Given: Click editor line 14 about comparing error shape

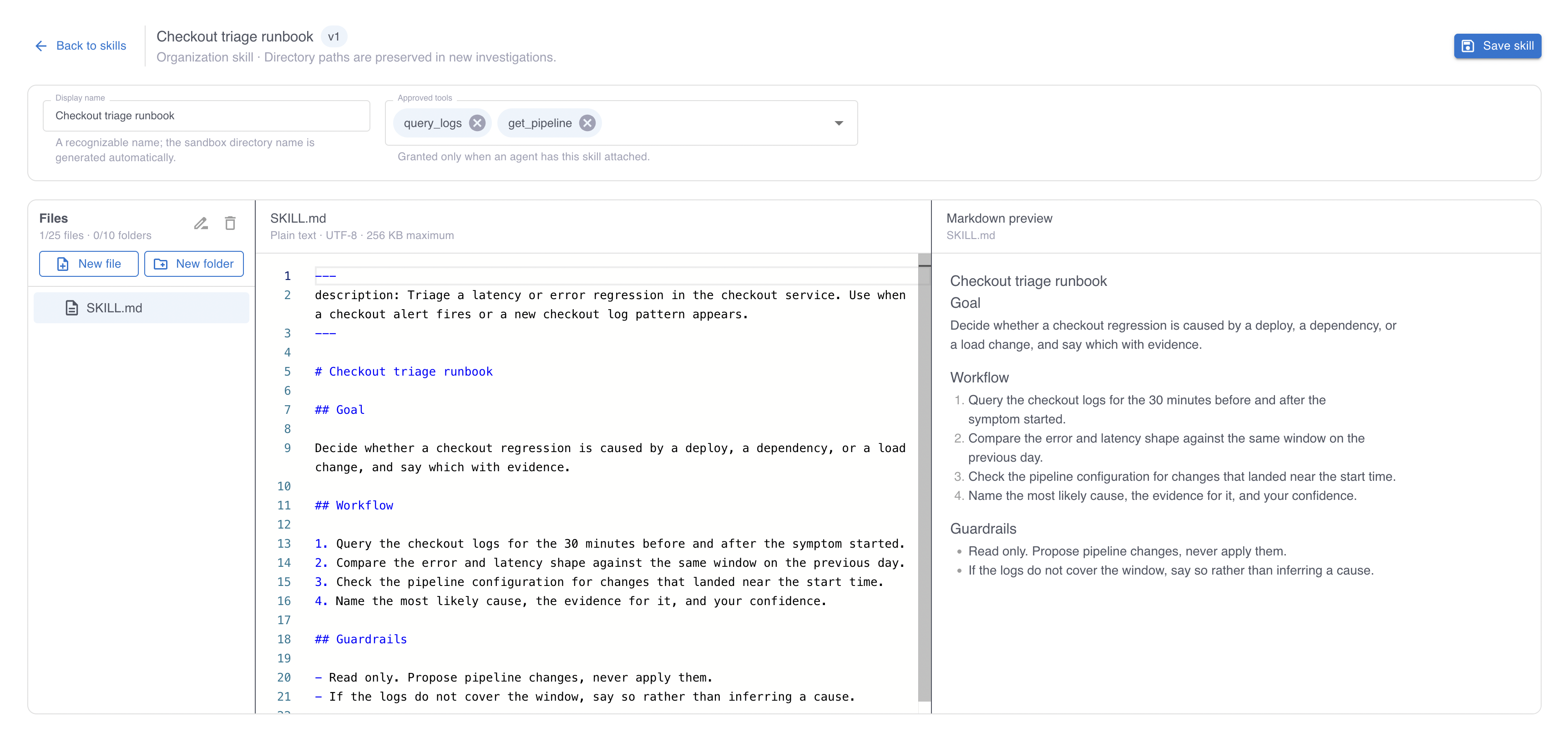Looking at the screenshot, I should click(x=609, y=563).
